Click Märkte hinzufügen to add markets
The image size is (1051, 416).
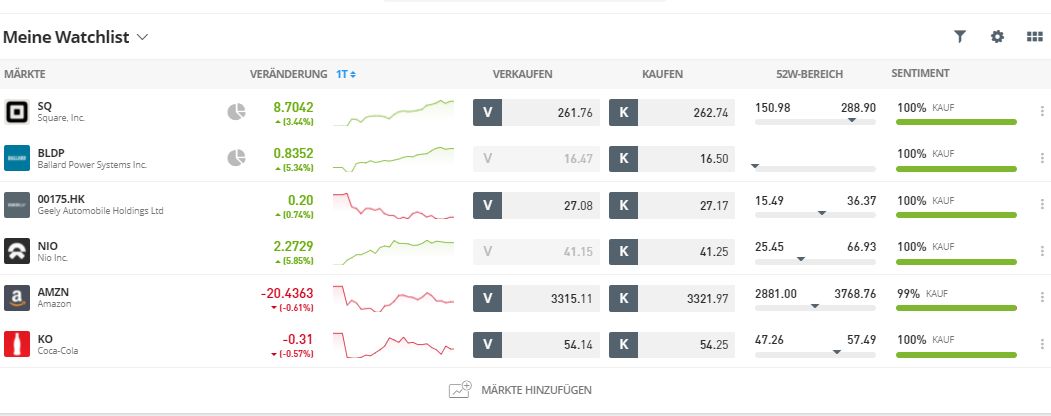pos(521,390)
